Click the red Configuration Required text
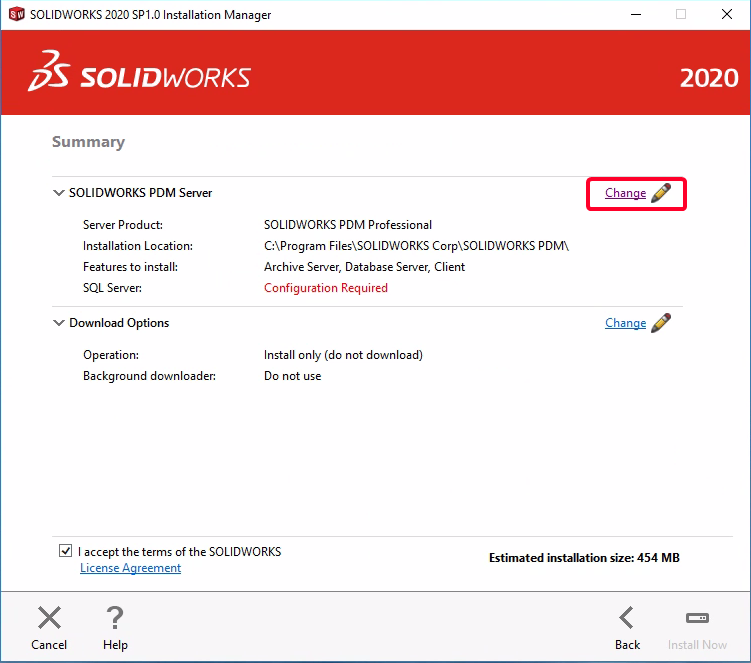Viewport: 751px width, 663px height. (x=326, y=288)
